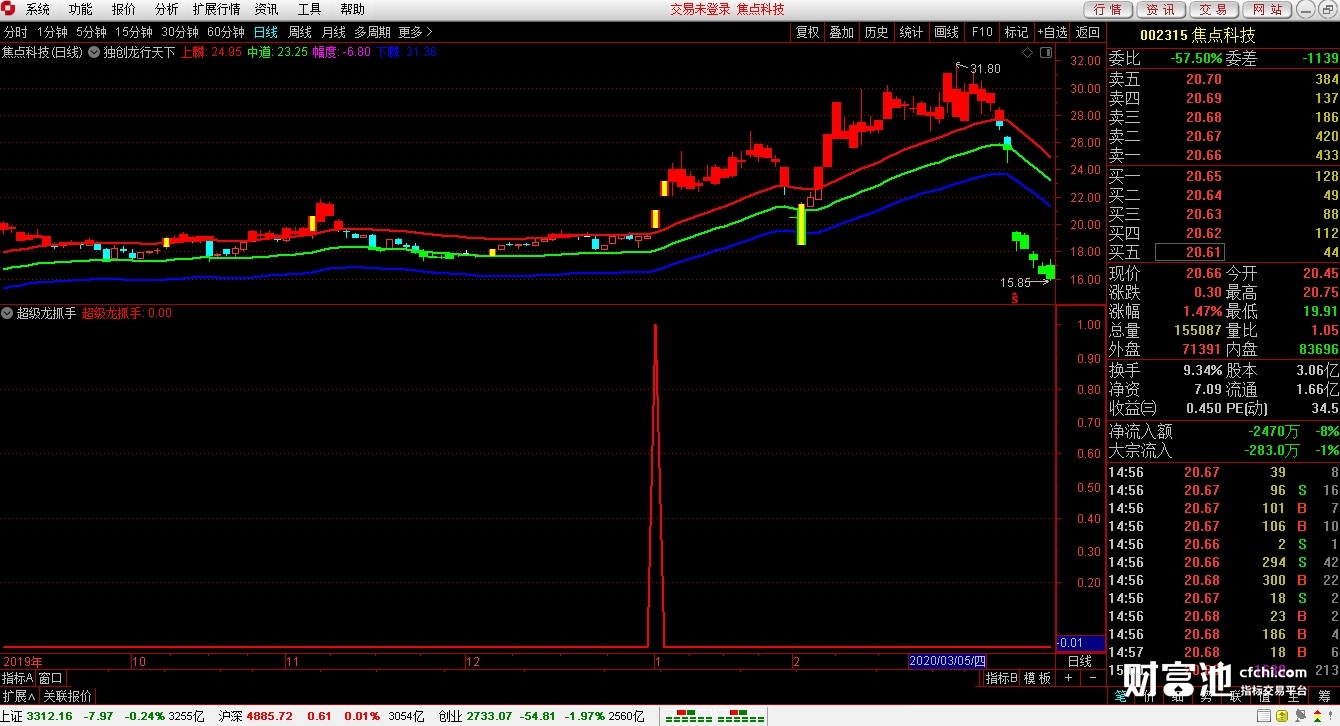Open the 扩展行情 menu
1340x726 pixels.
pos(215,9)
